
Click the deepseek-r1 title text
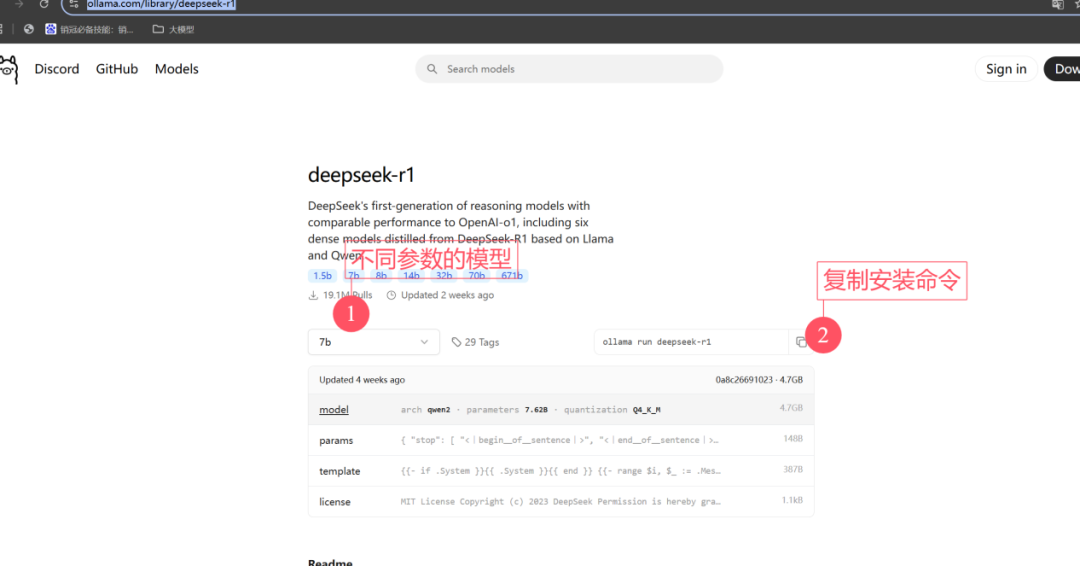click(361, 175)
